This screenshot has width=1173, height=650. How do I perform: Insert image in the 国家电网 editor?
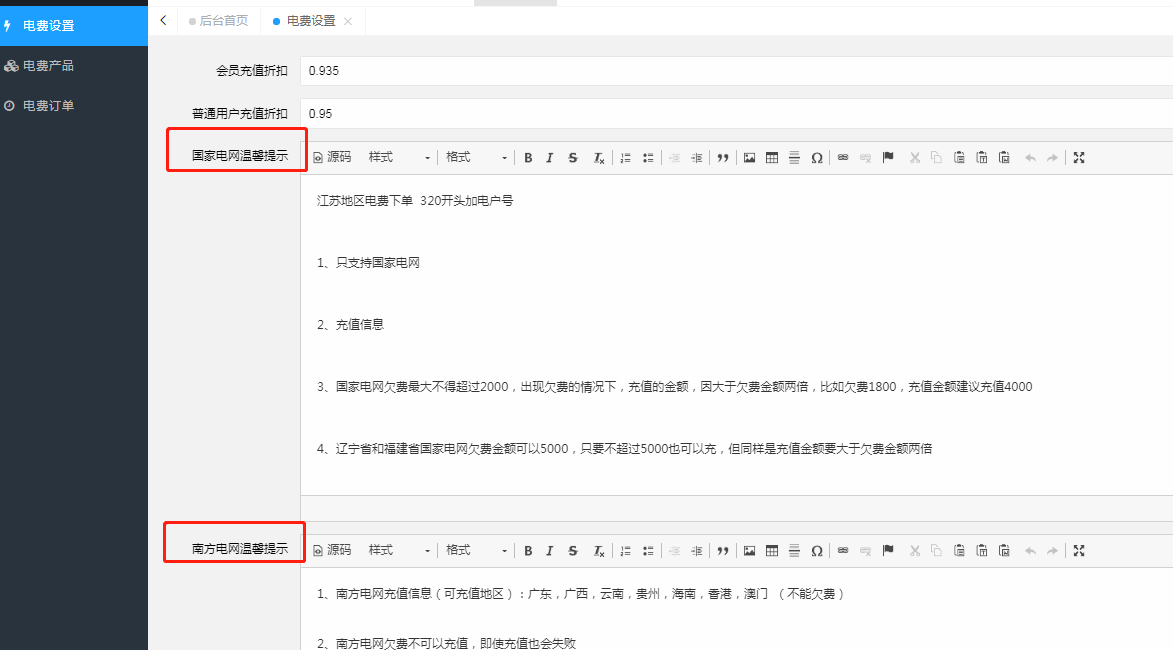click(x=749, y=158)
